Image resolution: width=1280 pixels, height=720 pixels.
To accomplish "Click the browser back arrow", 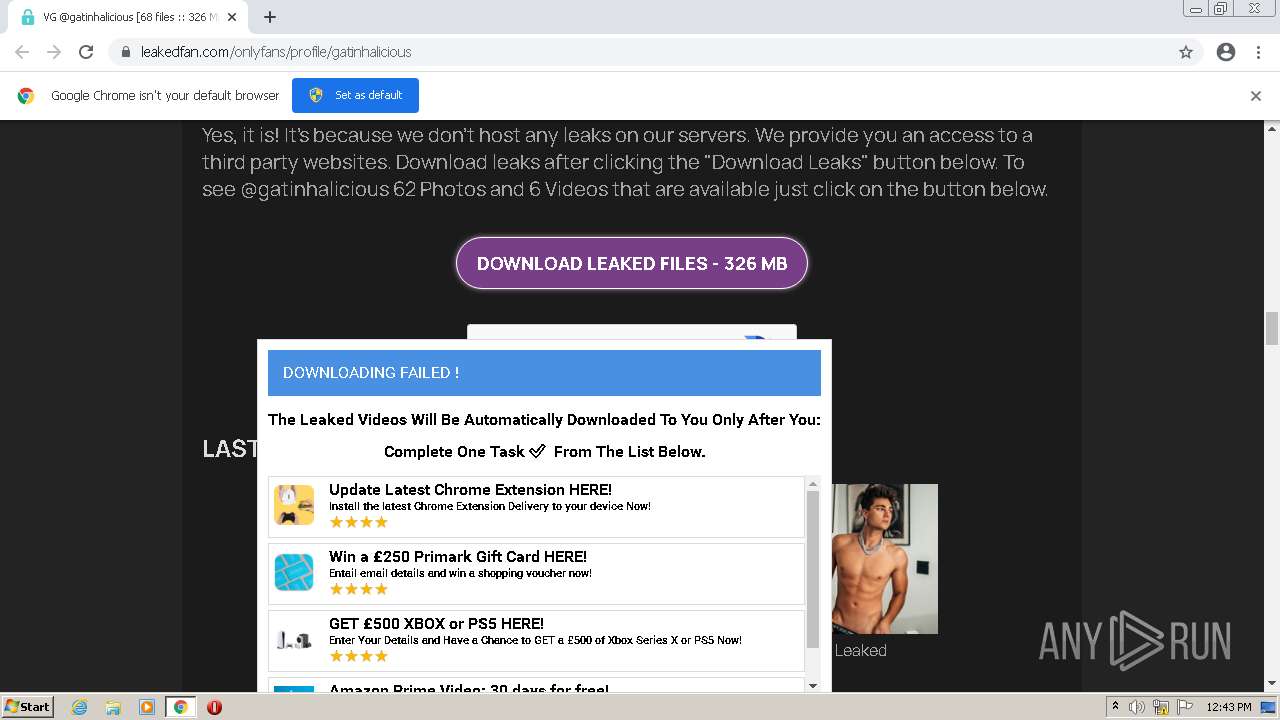I will coord(22,52).
